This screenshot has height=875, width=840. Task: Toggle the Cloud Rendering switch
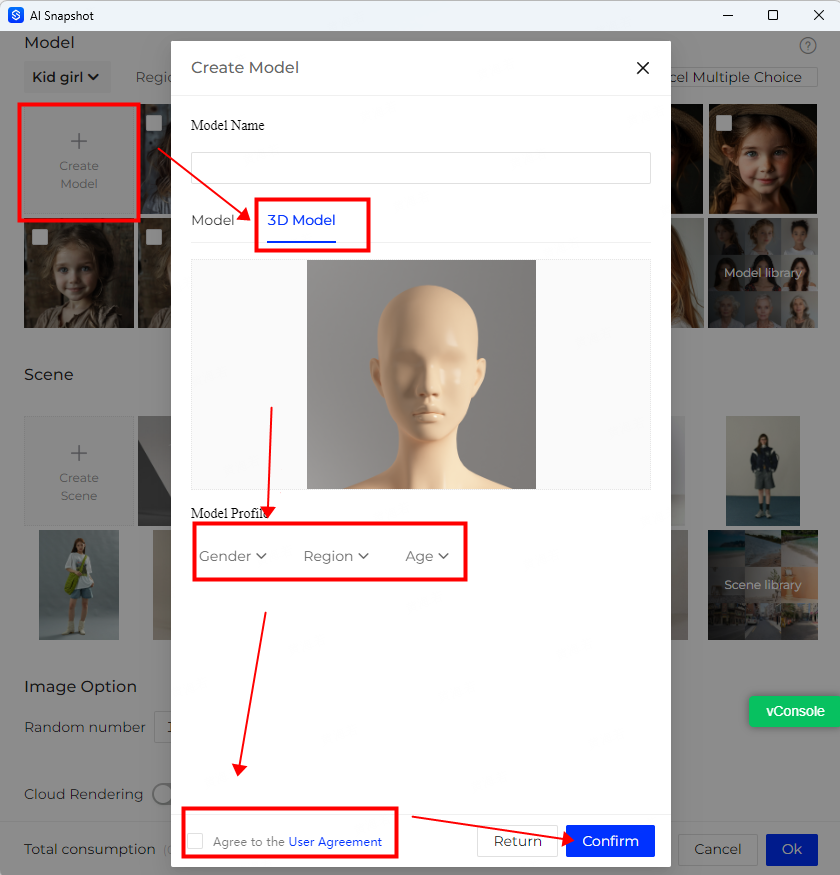coord(162,794)
